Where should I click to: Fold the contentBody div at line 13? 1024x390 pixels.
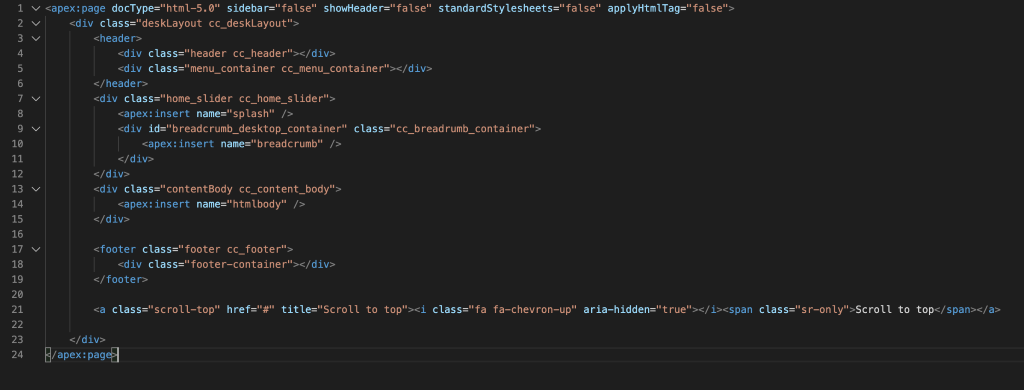point(36,189)
